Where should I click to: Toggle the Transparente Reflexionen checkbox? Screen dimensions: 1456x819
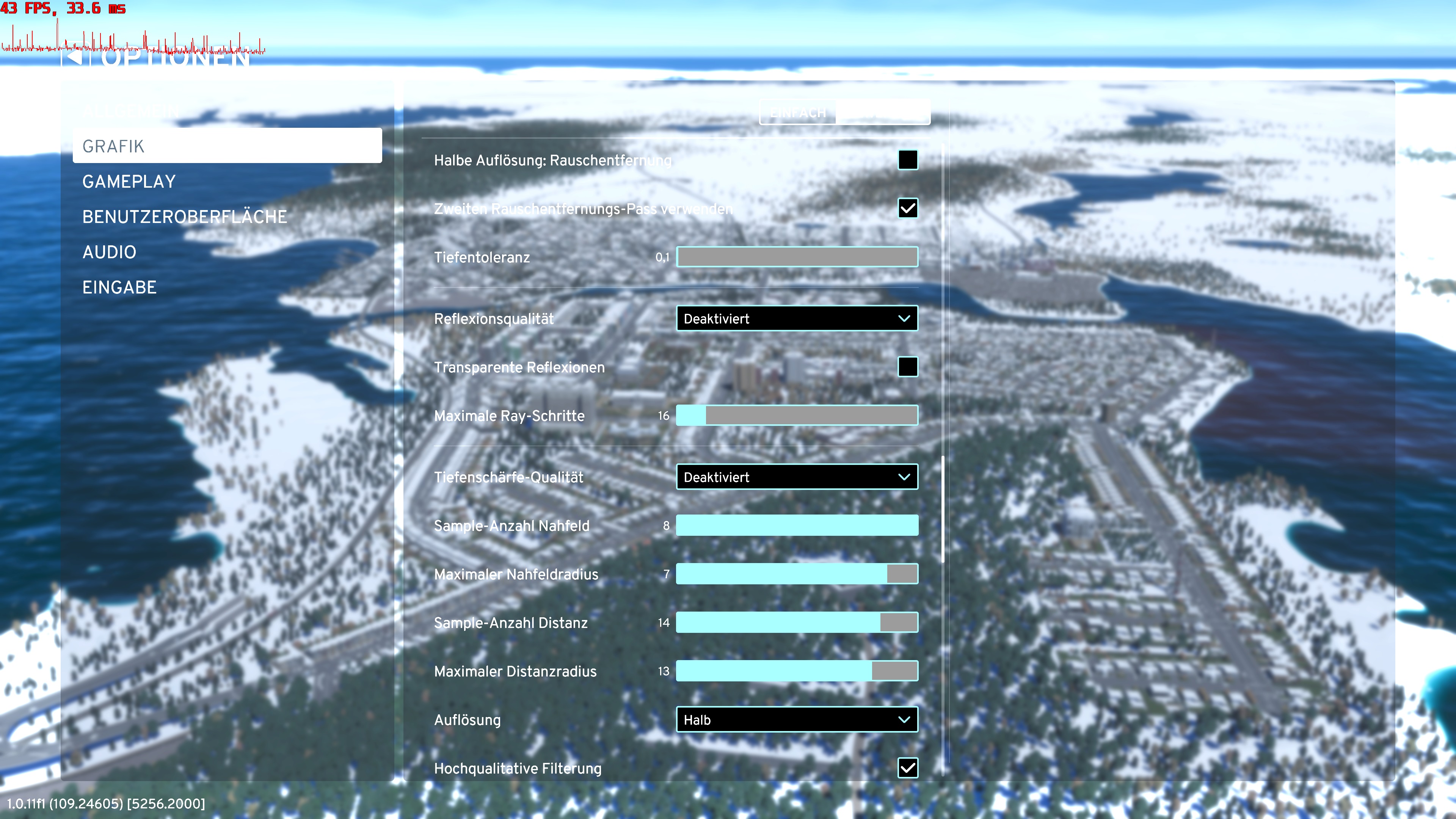coord(907,367)
